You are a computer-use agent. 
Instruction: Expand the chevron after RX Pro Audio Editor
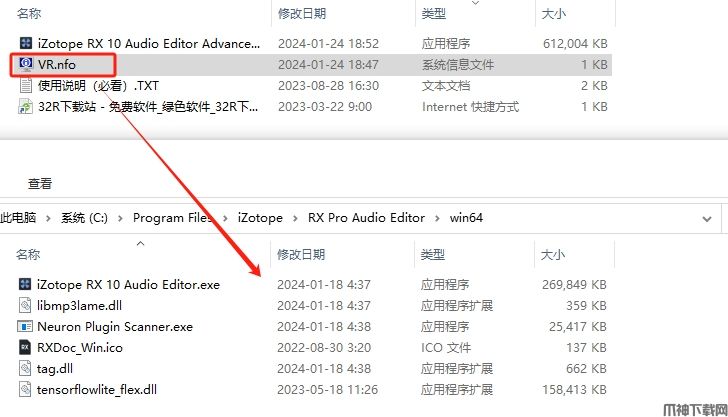437,218
